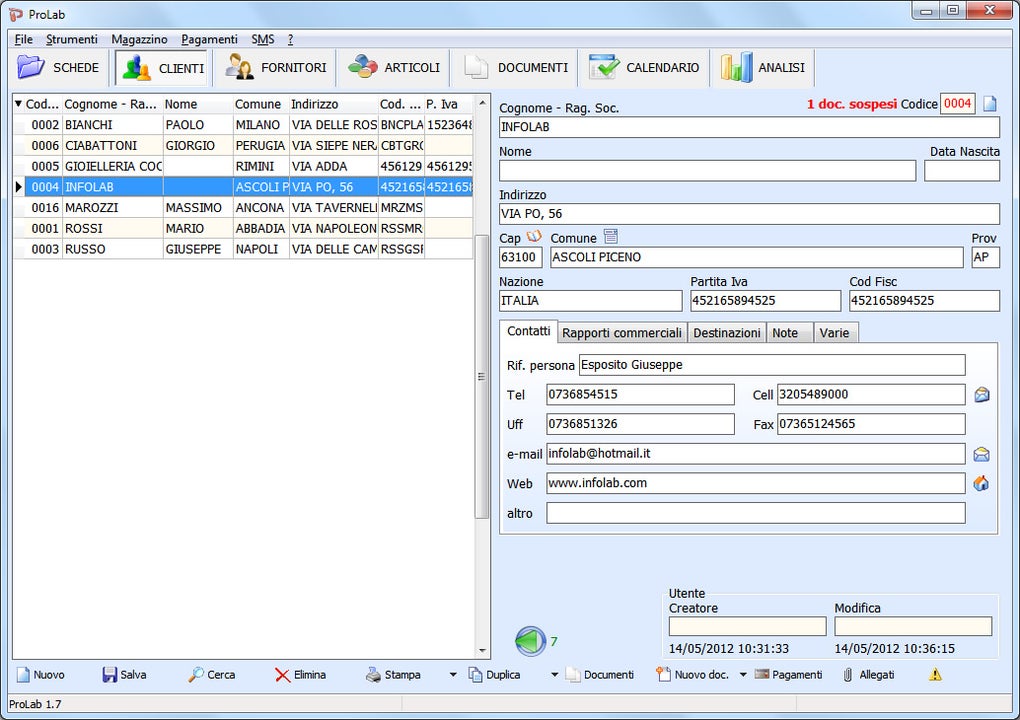Click the Elimina button
Viewport: 1020px width, 720px height.
point(300,675)
